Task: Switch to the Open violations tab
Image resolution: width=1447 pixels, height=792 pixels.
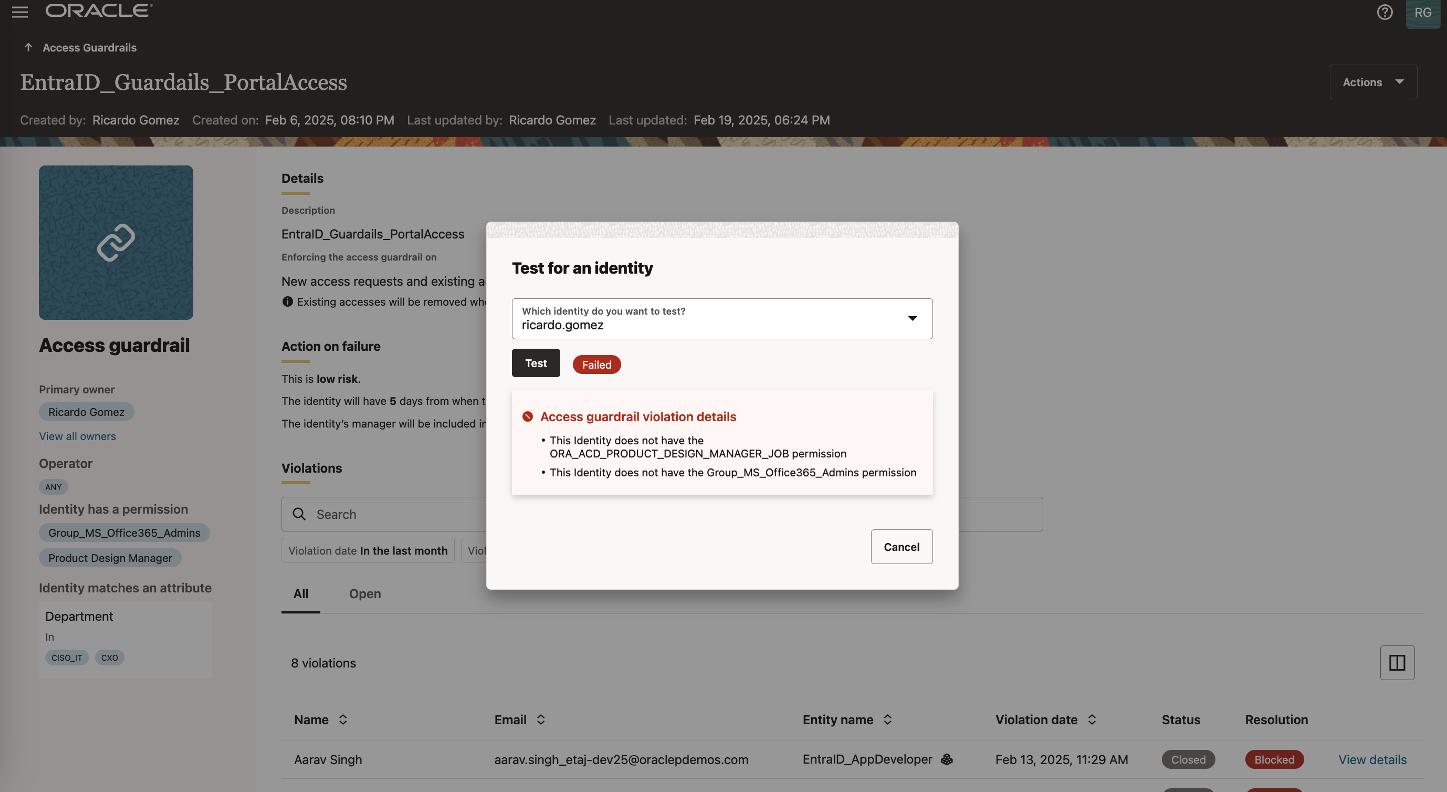Action: 365,594
